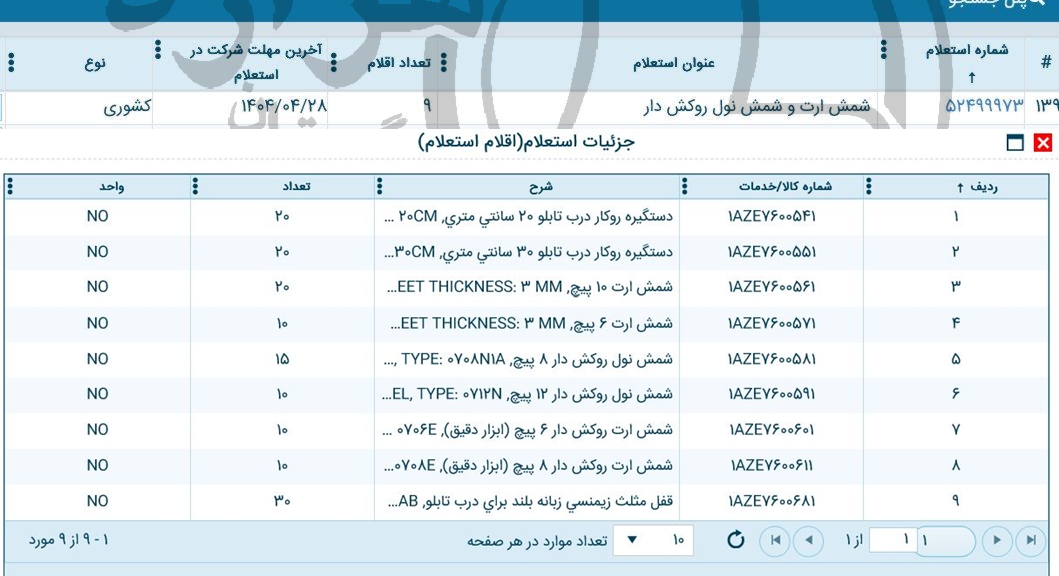The height and width of the screenshot is (576, 1059).
Task: Open column options for واحد column
Action: click(x=10, y=188)
